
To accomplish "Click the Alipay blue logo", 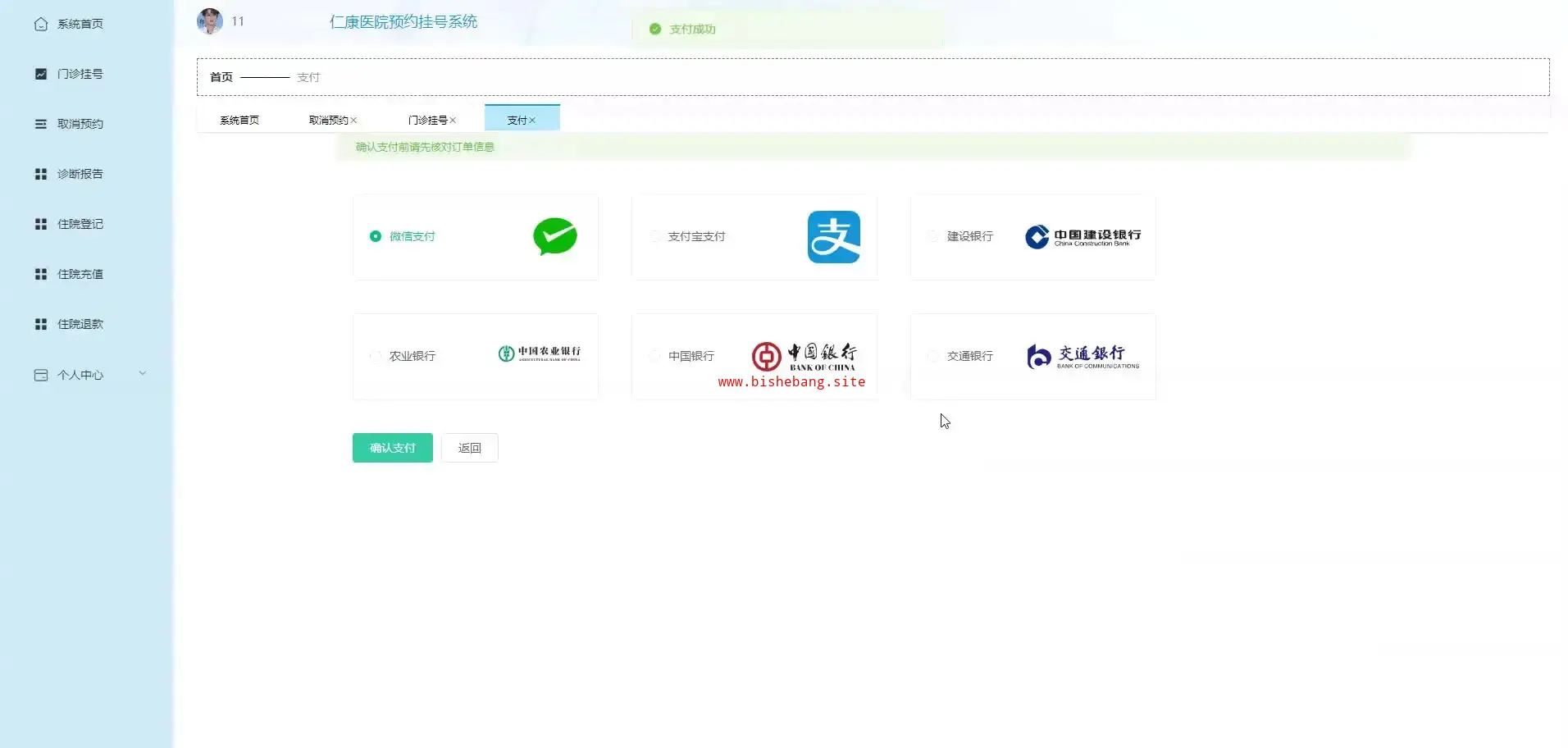I will coord(833,237).
